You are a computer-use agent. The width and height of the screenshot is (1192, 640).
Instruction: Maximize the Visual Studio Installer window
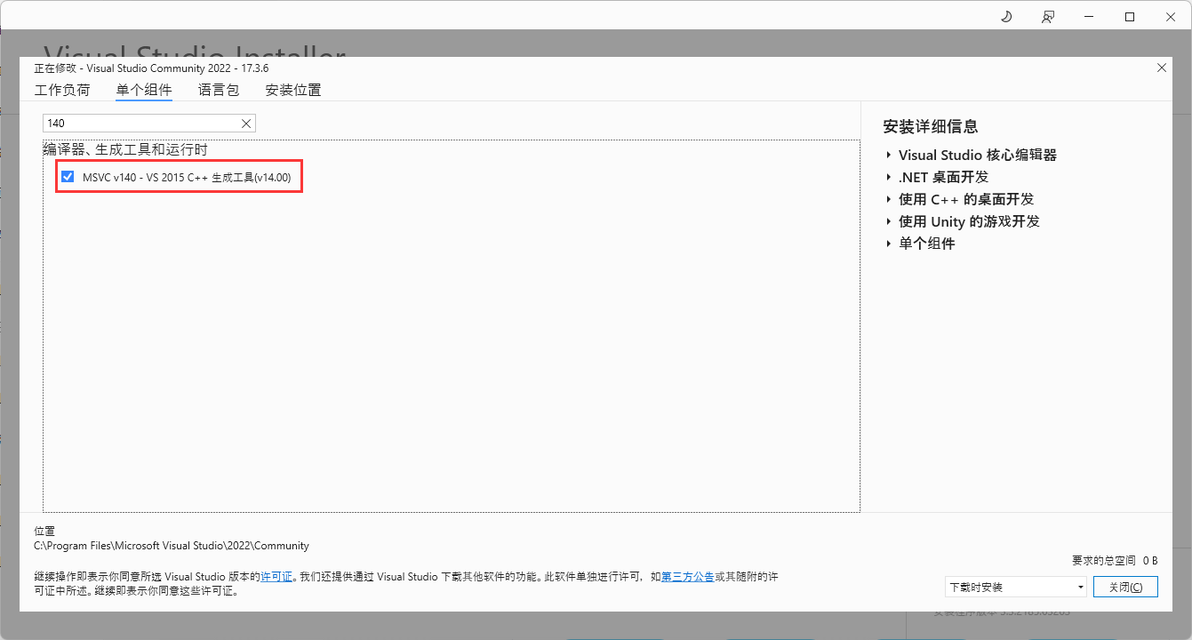pos(1130,16)
